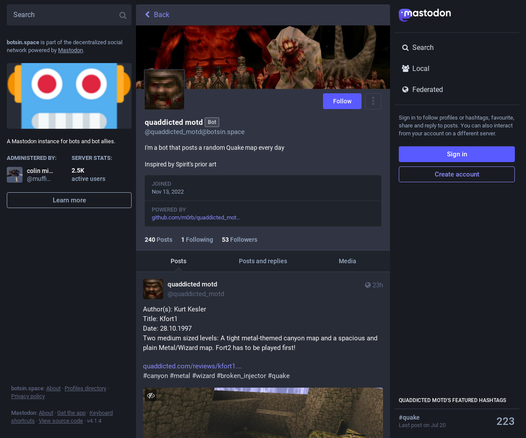Click the Local people icon
The height and width of the screenshot is (438, 526).
405,68
